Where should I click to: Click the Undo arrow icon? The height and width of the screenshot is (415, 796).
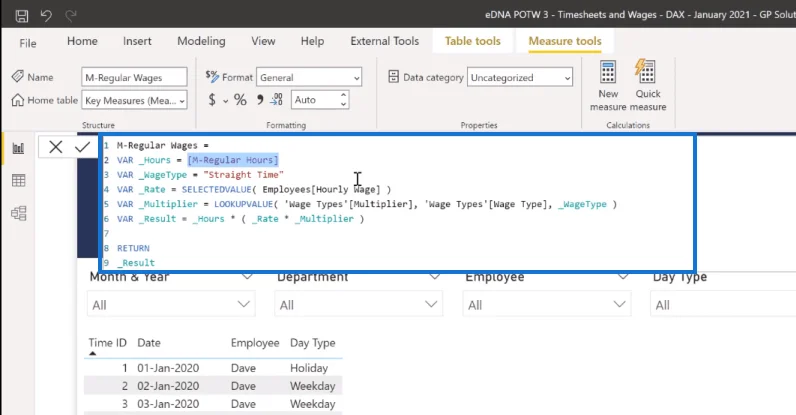[x=46, y=16]
